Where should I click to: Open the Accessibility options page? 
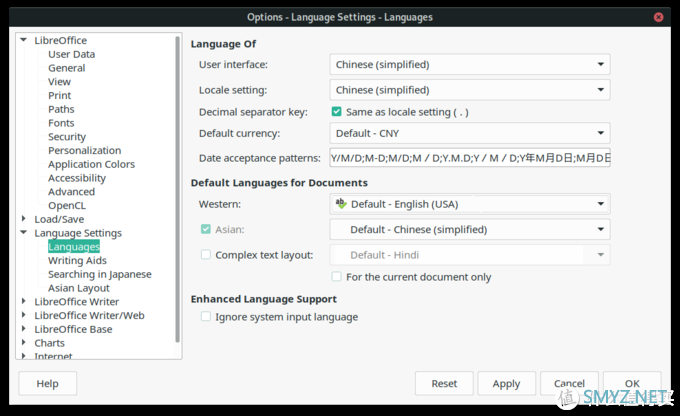click(x=77, y=178)
